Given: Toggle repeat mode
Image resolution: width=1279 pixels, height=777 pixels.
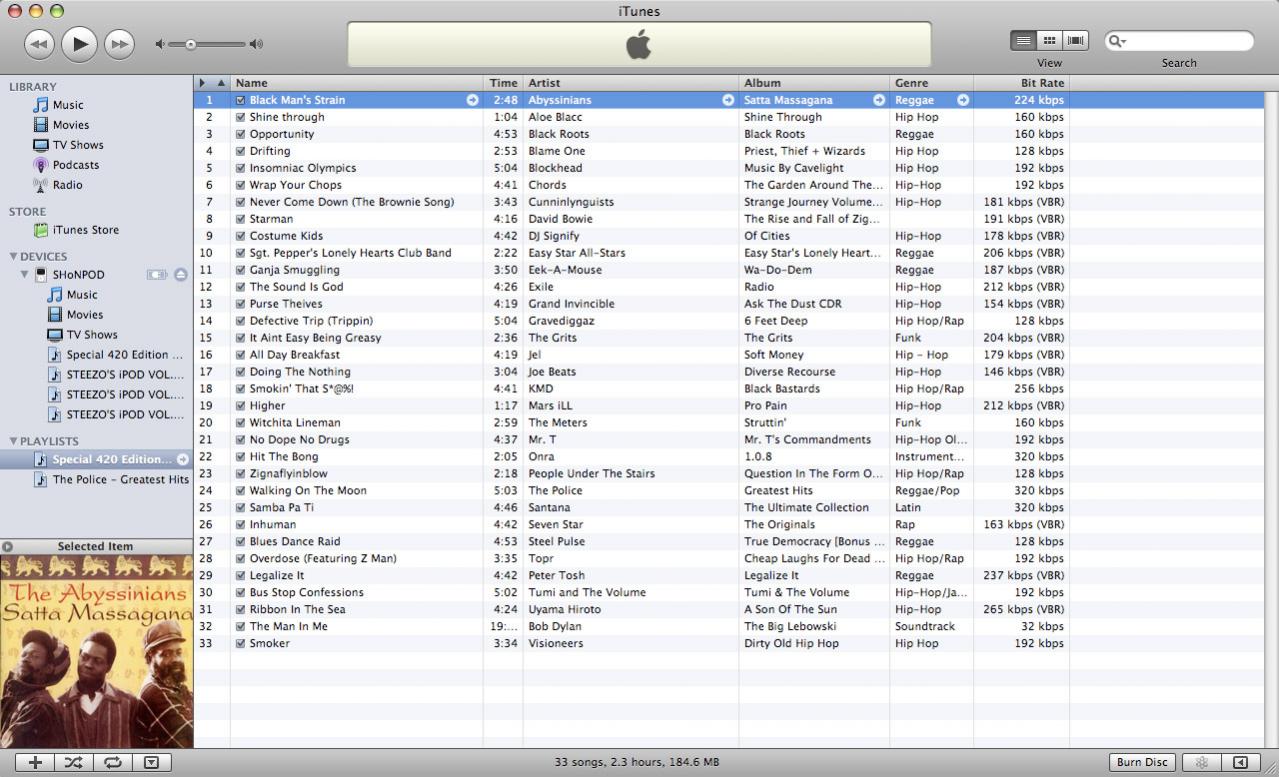Looking at the screenshot, I should click(x=113, y=762).
